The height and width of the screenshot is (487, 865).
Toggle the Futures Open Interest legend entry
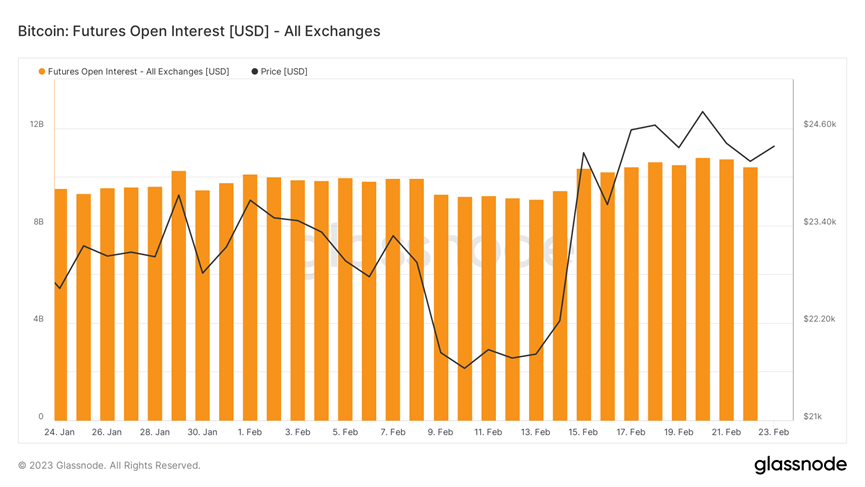[x=134, y=72]
